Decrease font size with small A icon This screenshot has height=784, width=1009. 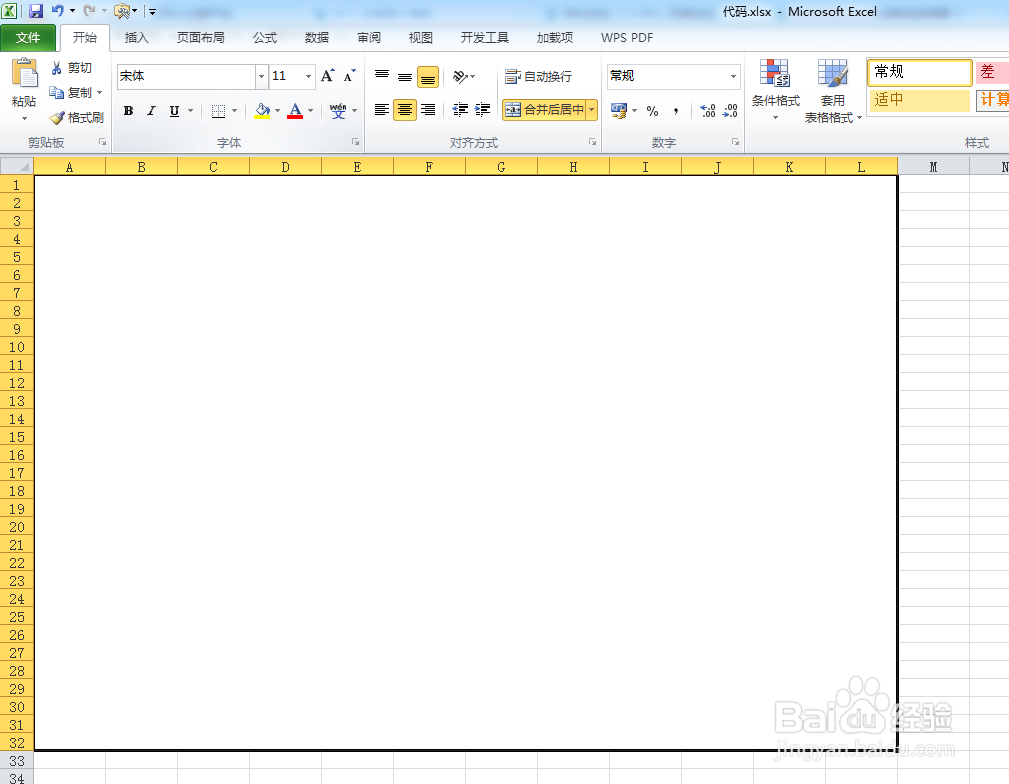click(349, 76)
